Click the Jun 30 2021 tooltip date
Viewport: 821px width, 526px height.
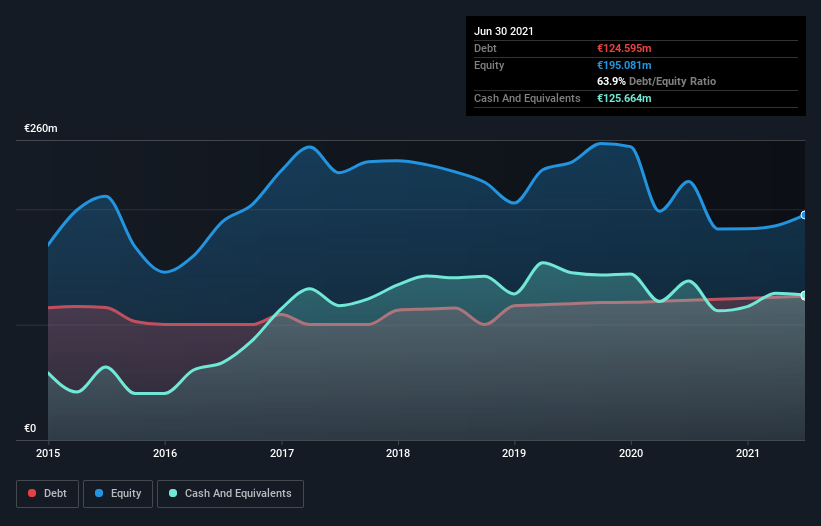pyautogui.click(x=504, y=31)
